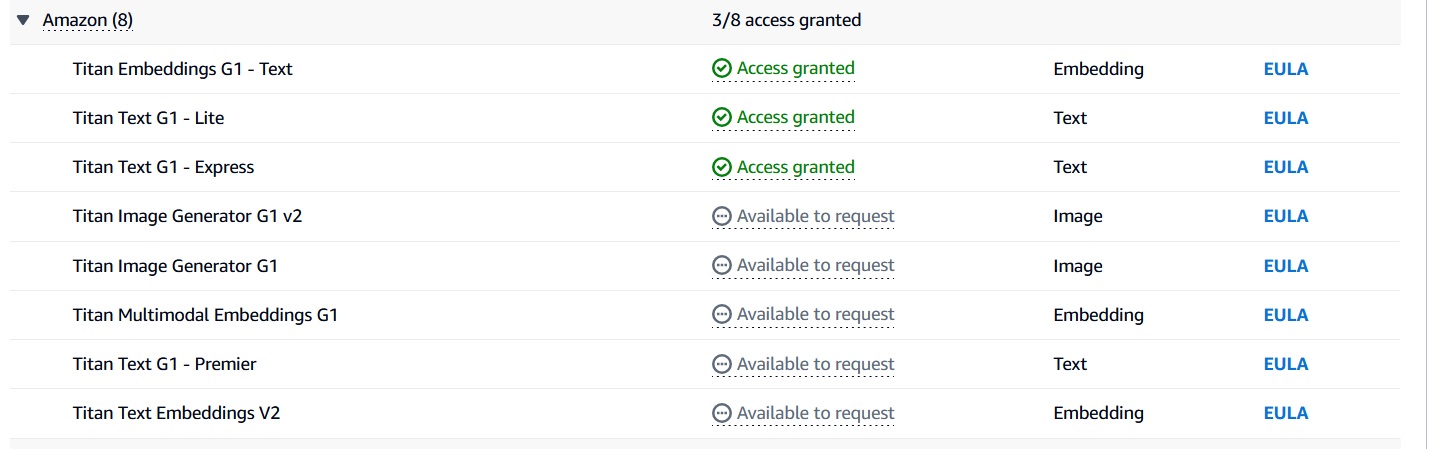Click Available to request for Titan Image Generator G1
1444x449 pixels.
tap(815, 265)
